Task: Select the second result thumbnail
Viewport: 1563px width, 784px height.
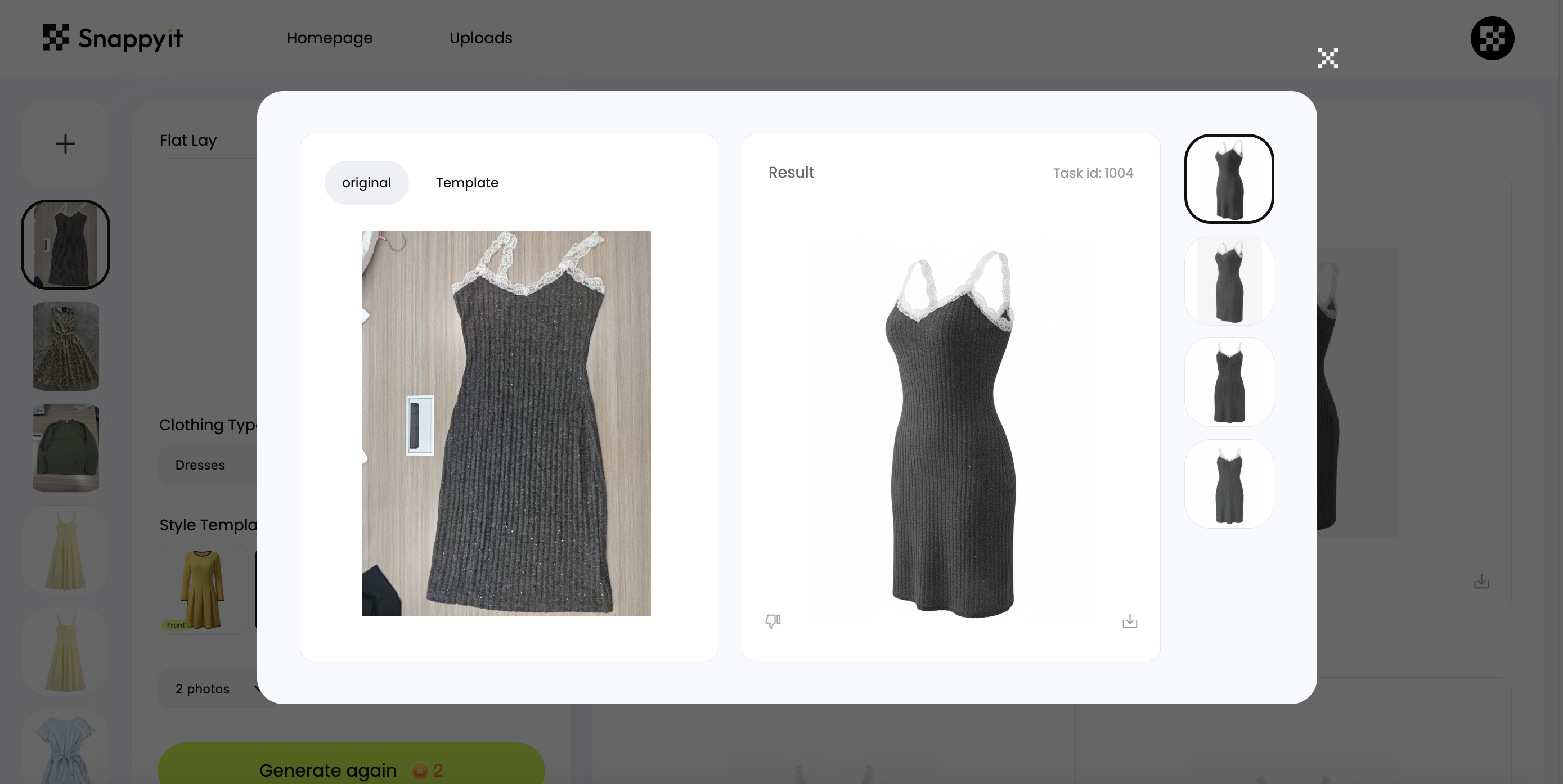Action: pyautogui.click(x=1229, y=281)
